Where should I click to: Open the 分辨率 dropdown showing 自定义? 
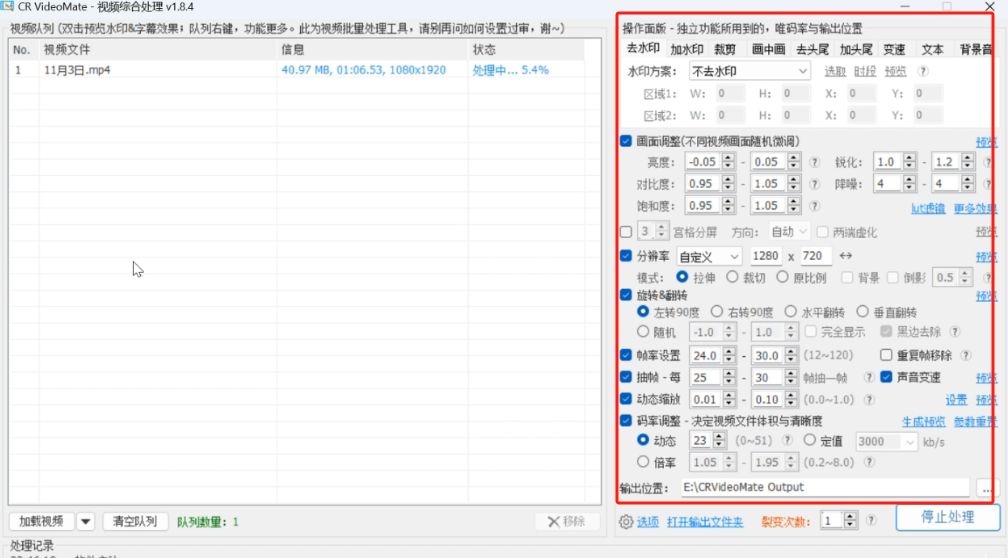pyautogui.click(x=709, y=256)
